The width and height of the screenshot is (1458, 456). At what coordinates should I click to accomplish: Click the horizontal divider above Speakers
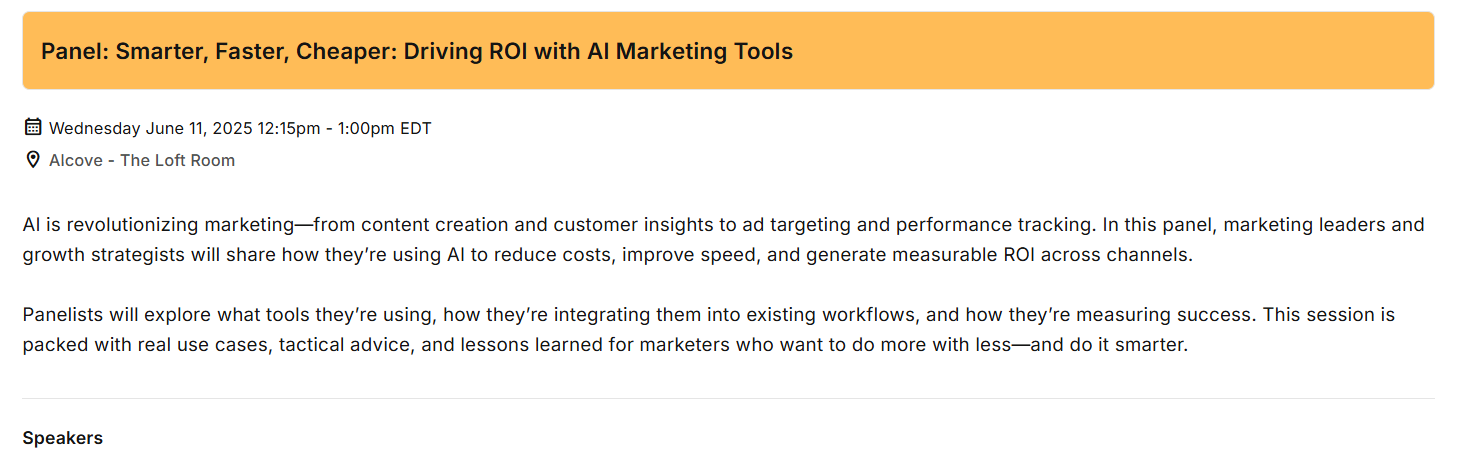pyautogui.click(x=728, y=398)
